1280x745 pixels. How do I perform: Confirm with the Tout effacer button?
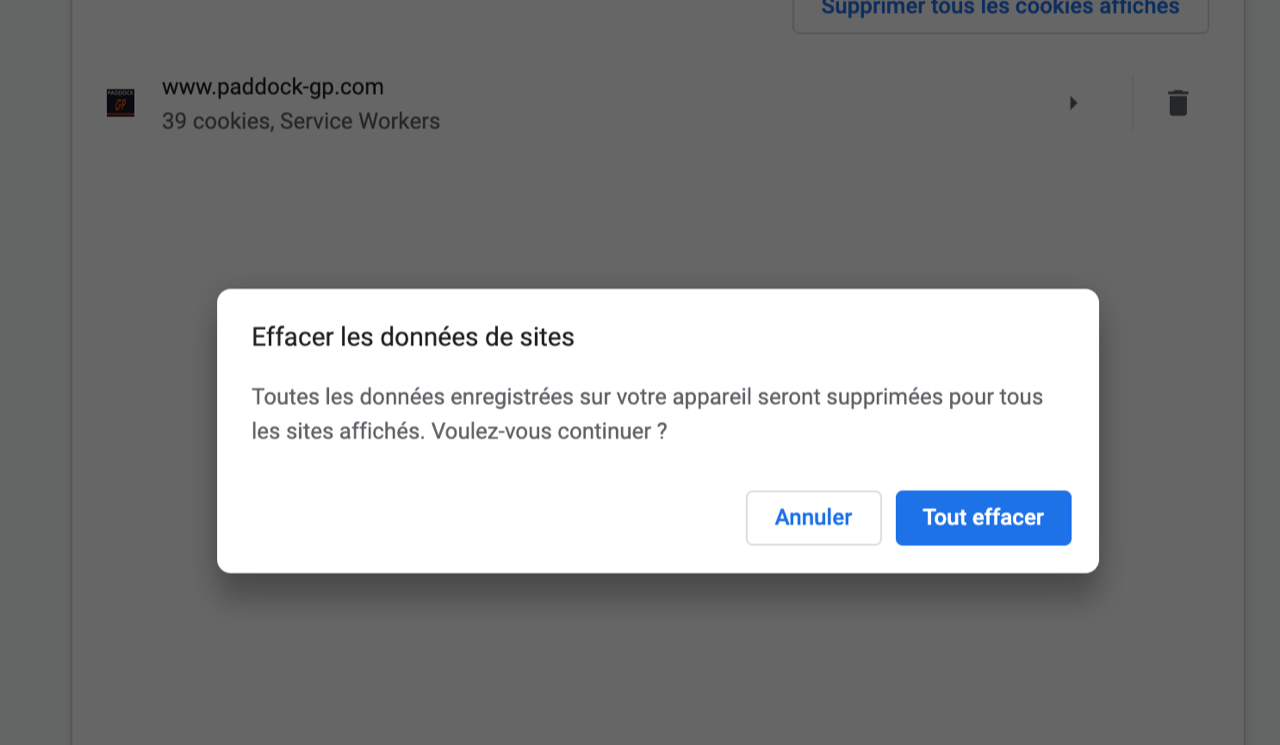pos(983,518)
